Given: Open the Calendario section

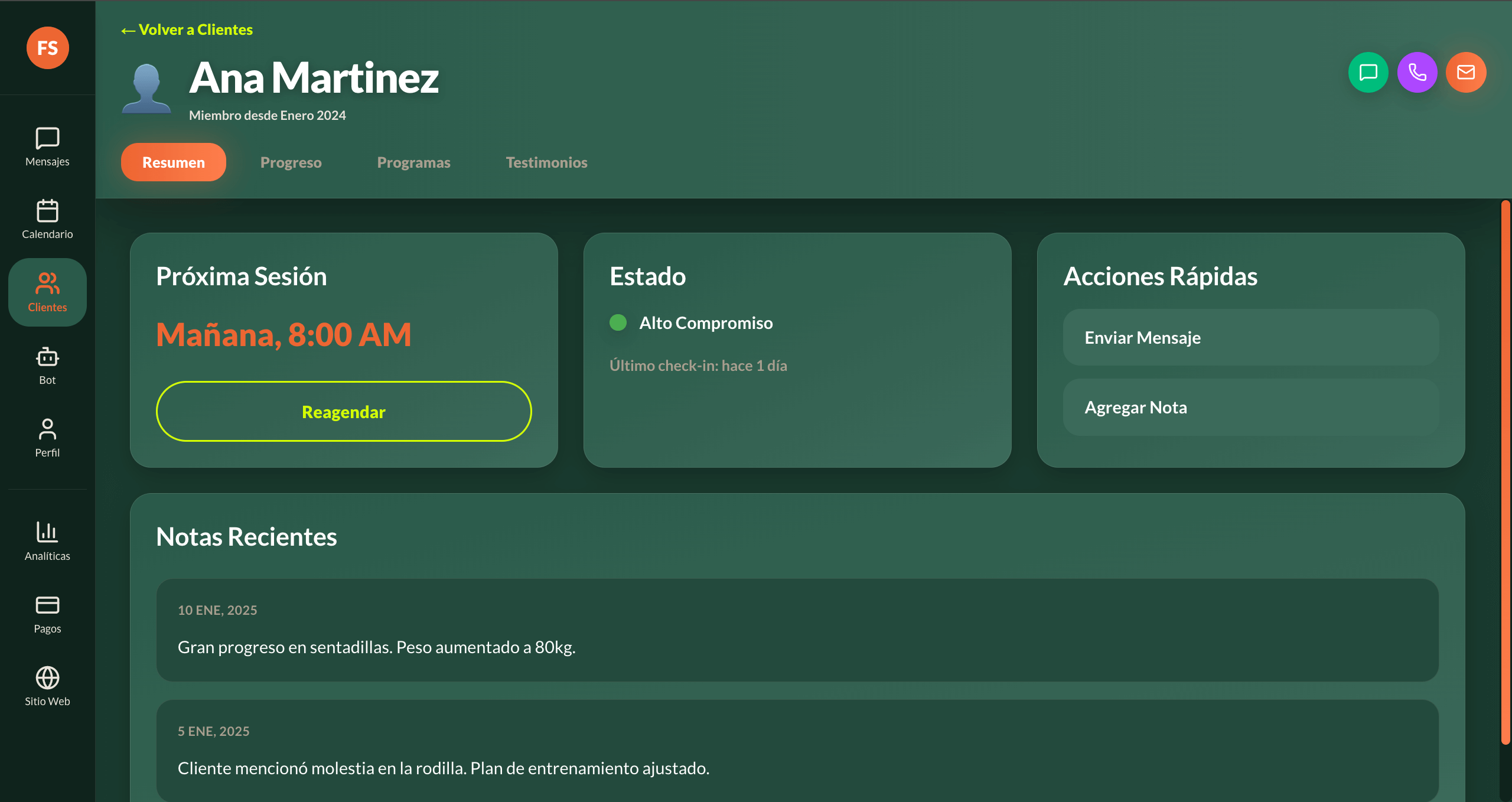Looking at the screenshot, I should [x=47, y=220].
